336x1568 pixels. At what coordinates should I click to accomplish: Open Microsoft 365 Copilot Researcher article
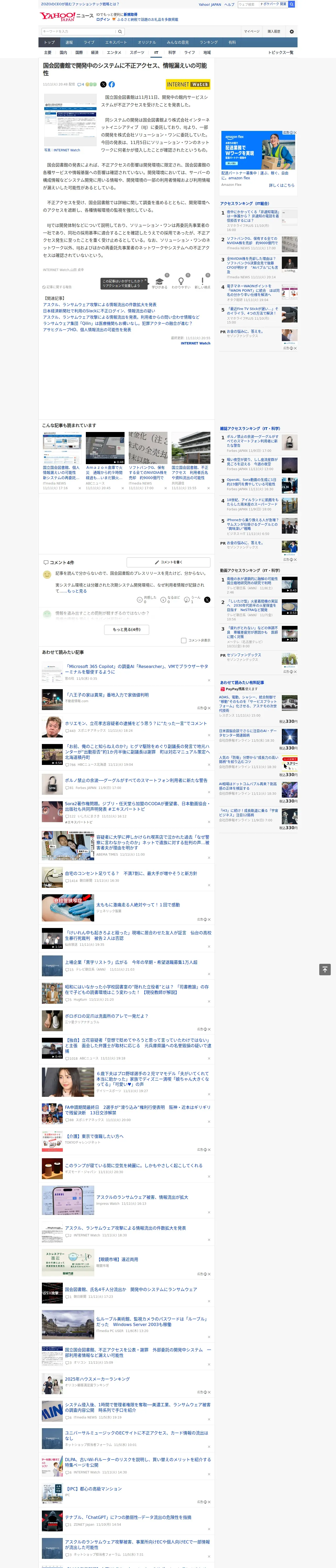click(137, 669)
